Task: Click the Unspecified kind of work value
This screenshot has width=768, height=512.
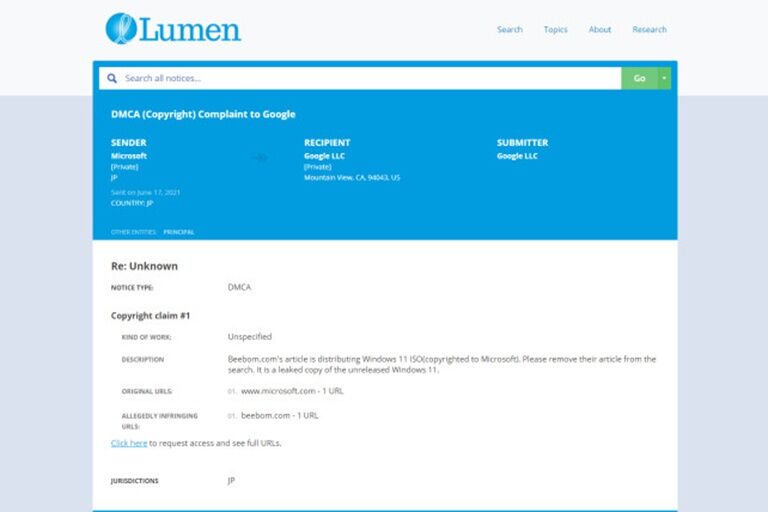Action: (250, 337)
